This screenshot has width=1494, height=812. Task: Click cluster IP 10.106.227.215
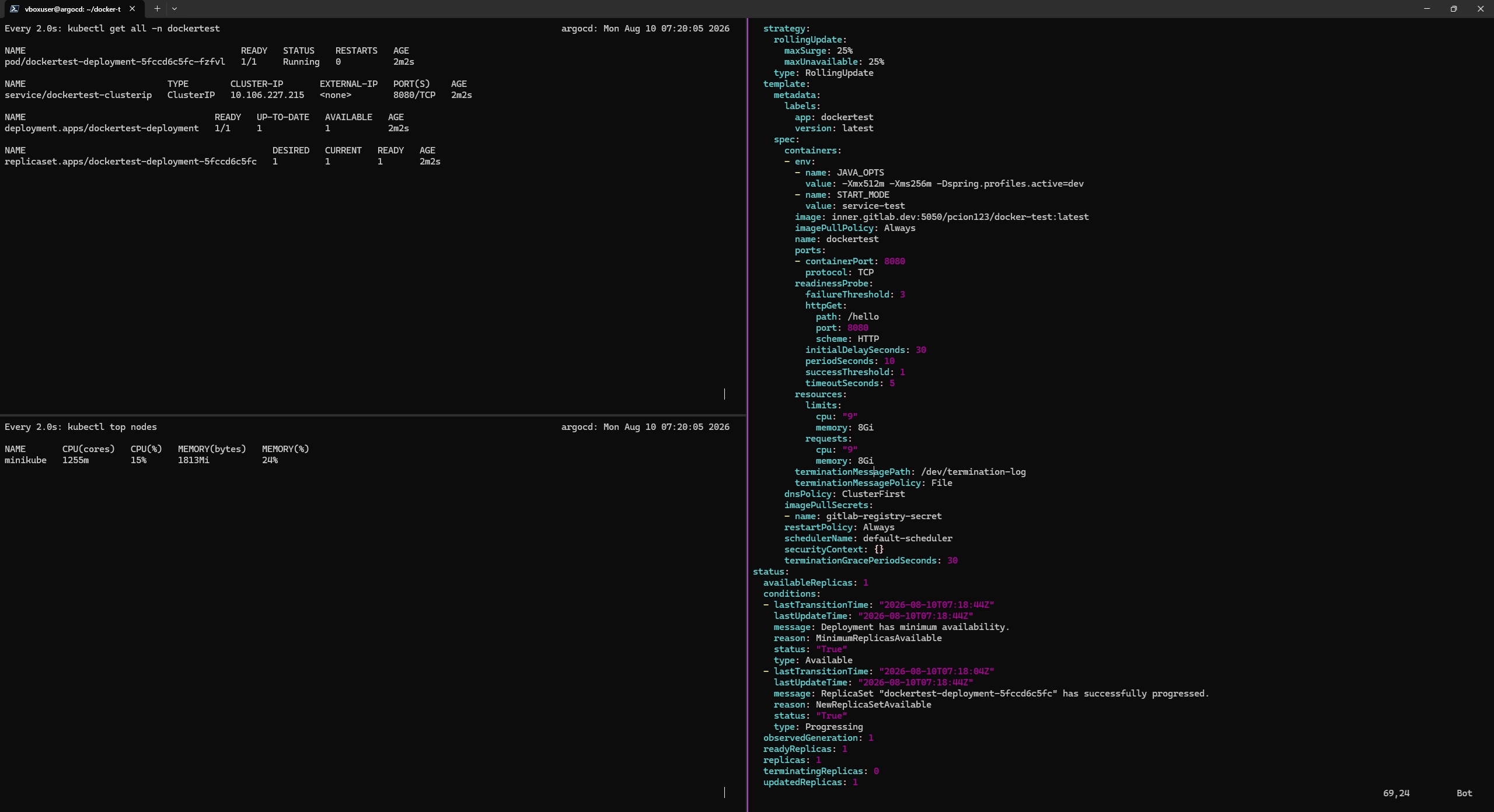267,95
